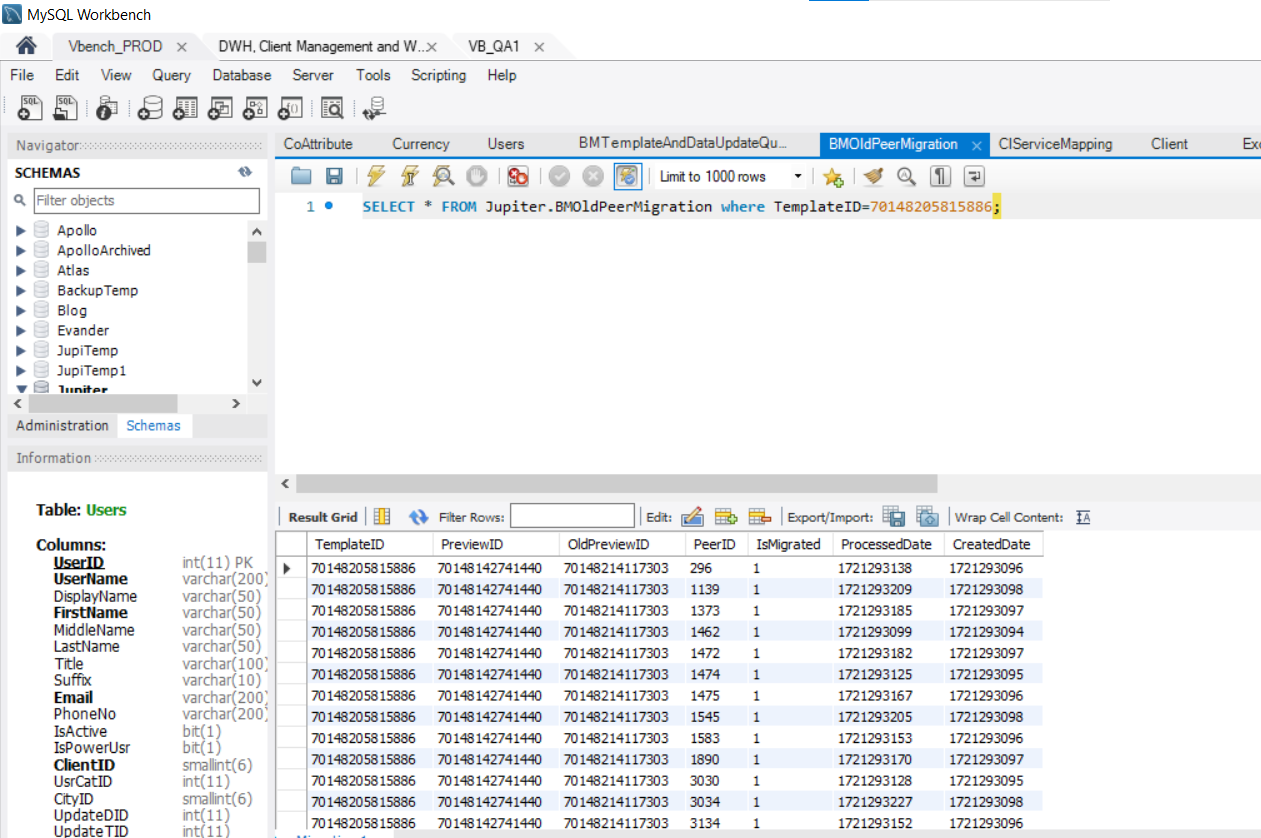Stop the running query
1261x838 pixels.
[x=477, y=177]
